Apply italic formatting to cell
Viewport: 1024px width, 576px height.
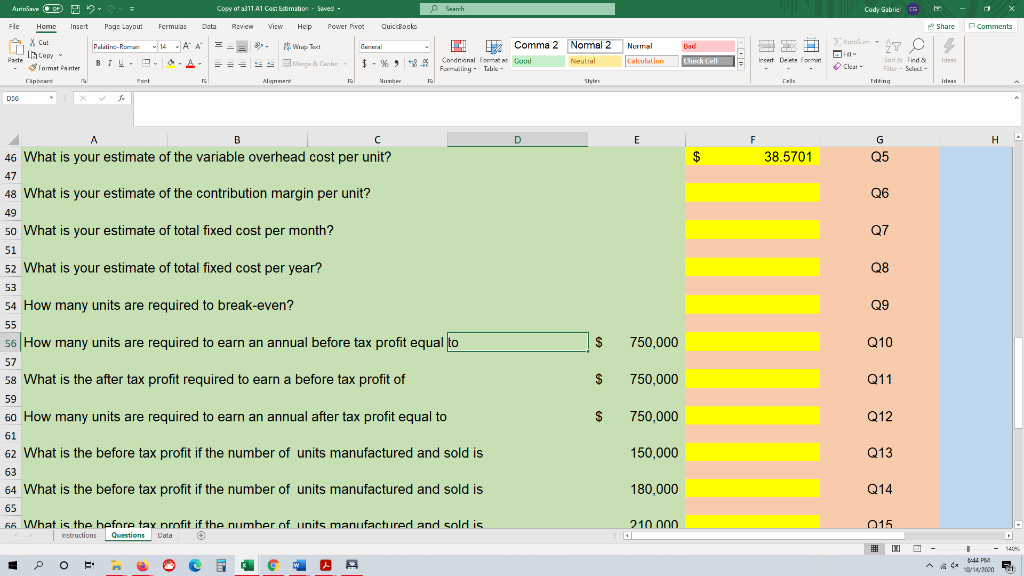pos(109,63)
